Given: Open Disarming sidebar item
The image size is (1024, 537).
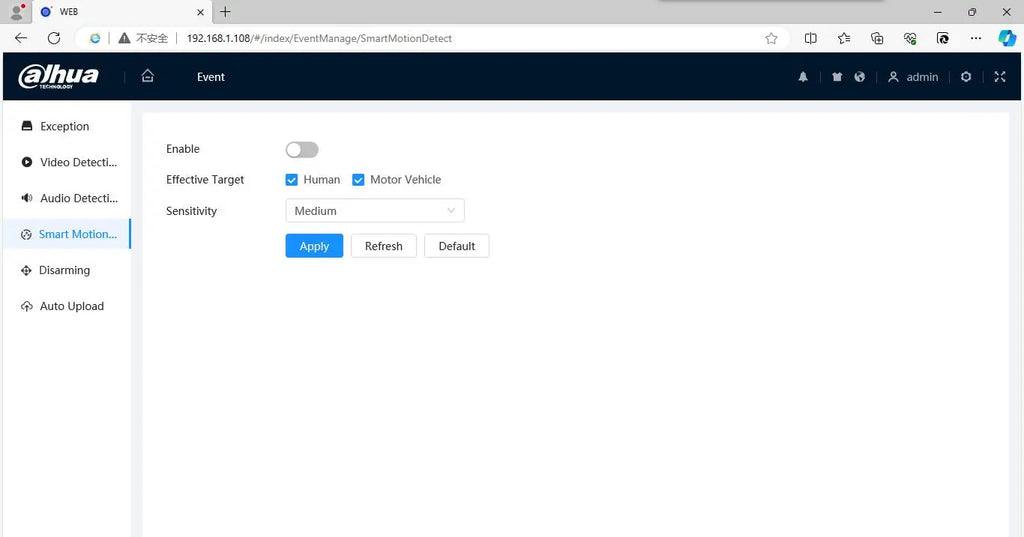Looking at the screenshot, I should (67, 270).
